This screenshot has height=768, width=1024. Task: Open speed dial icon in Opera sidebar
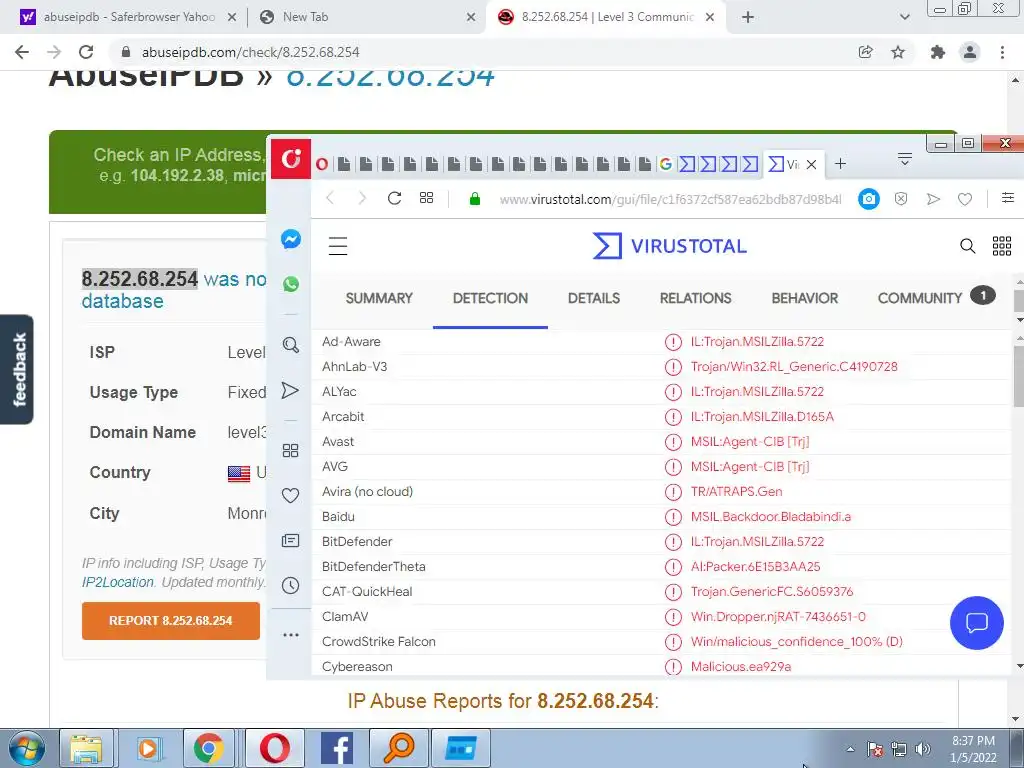(291, 451)
